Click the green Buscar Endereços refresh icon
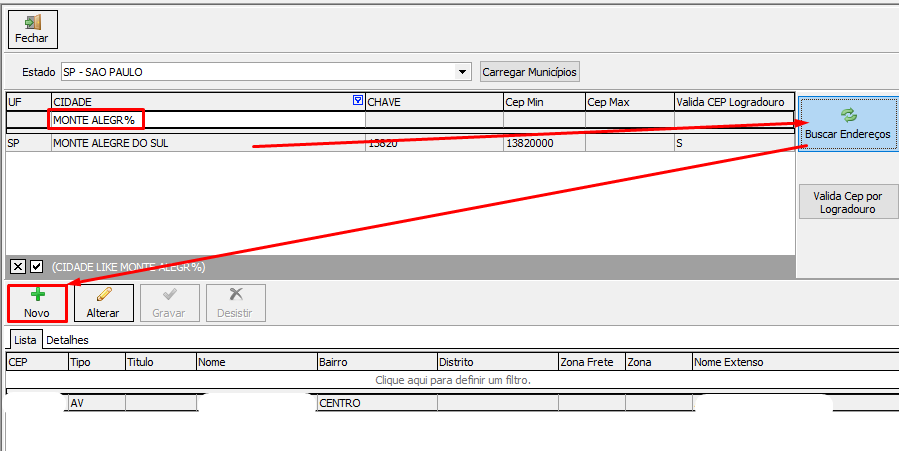The image size is (899, 451). (848, 115)
